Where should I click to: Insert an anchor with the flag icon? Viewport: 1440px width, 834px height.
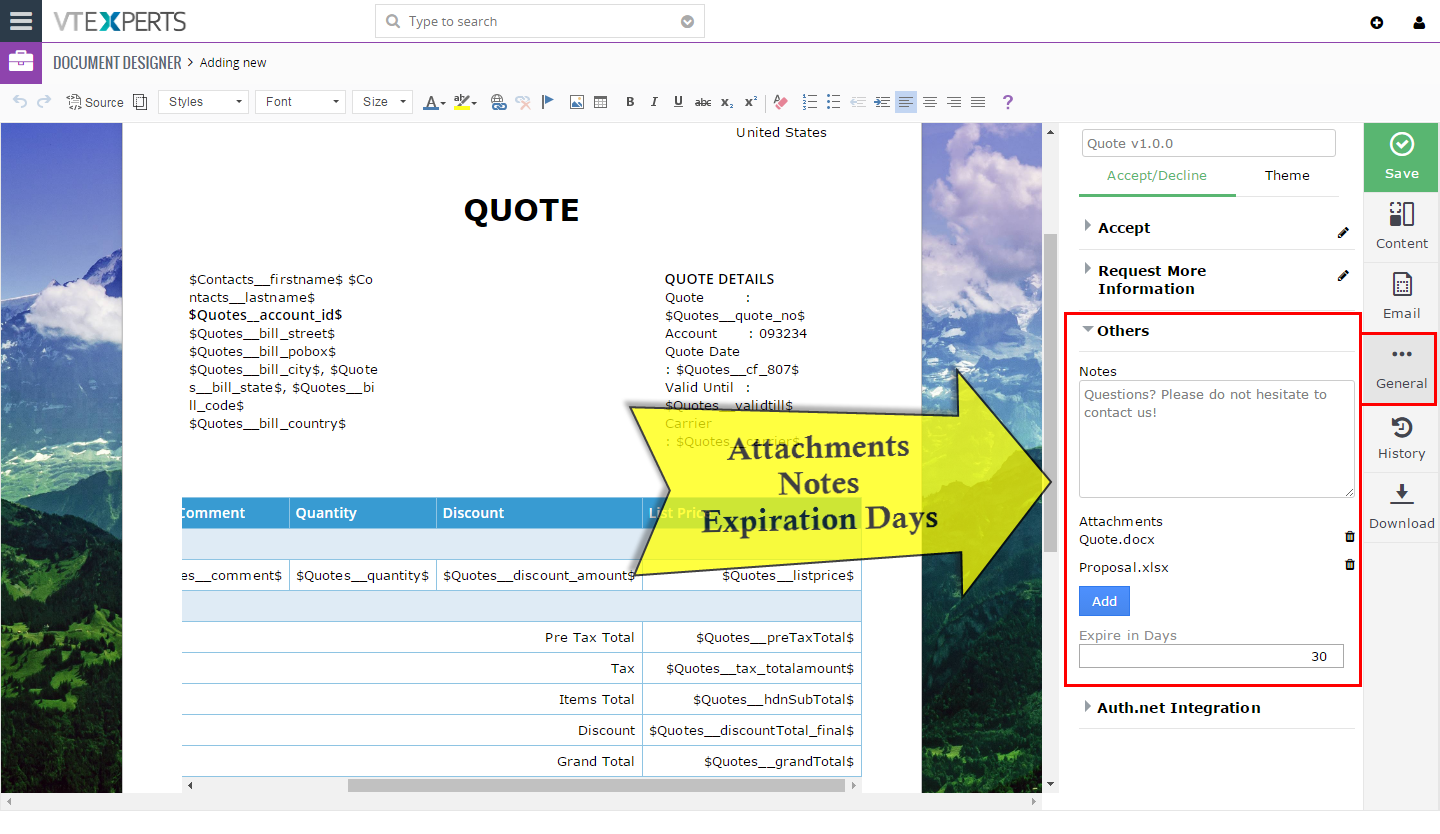tap(547, 102)
